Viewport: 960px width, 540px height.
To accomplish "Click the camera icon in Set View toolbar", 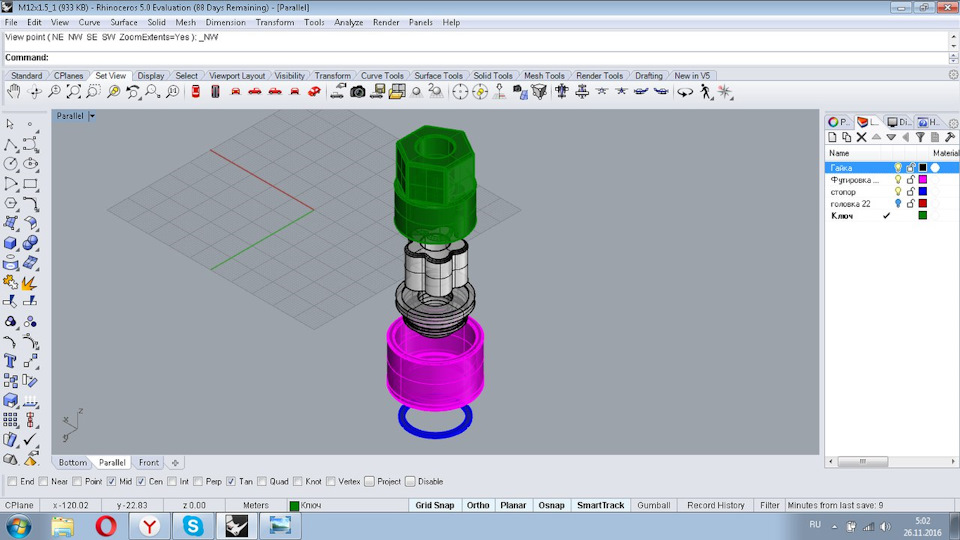I will (358, 92).
